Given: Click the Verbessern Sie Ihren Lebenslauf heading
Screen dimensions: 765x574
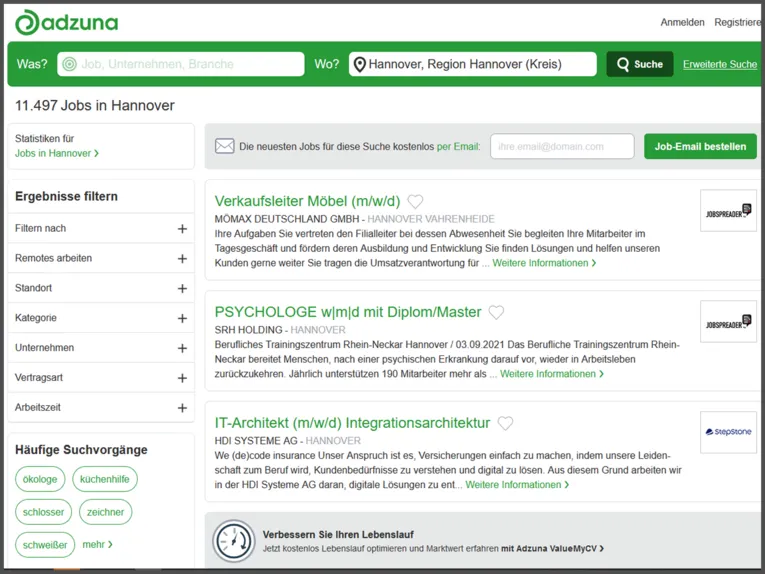Looking at the screenshot, I should coord(338,534).
